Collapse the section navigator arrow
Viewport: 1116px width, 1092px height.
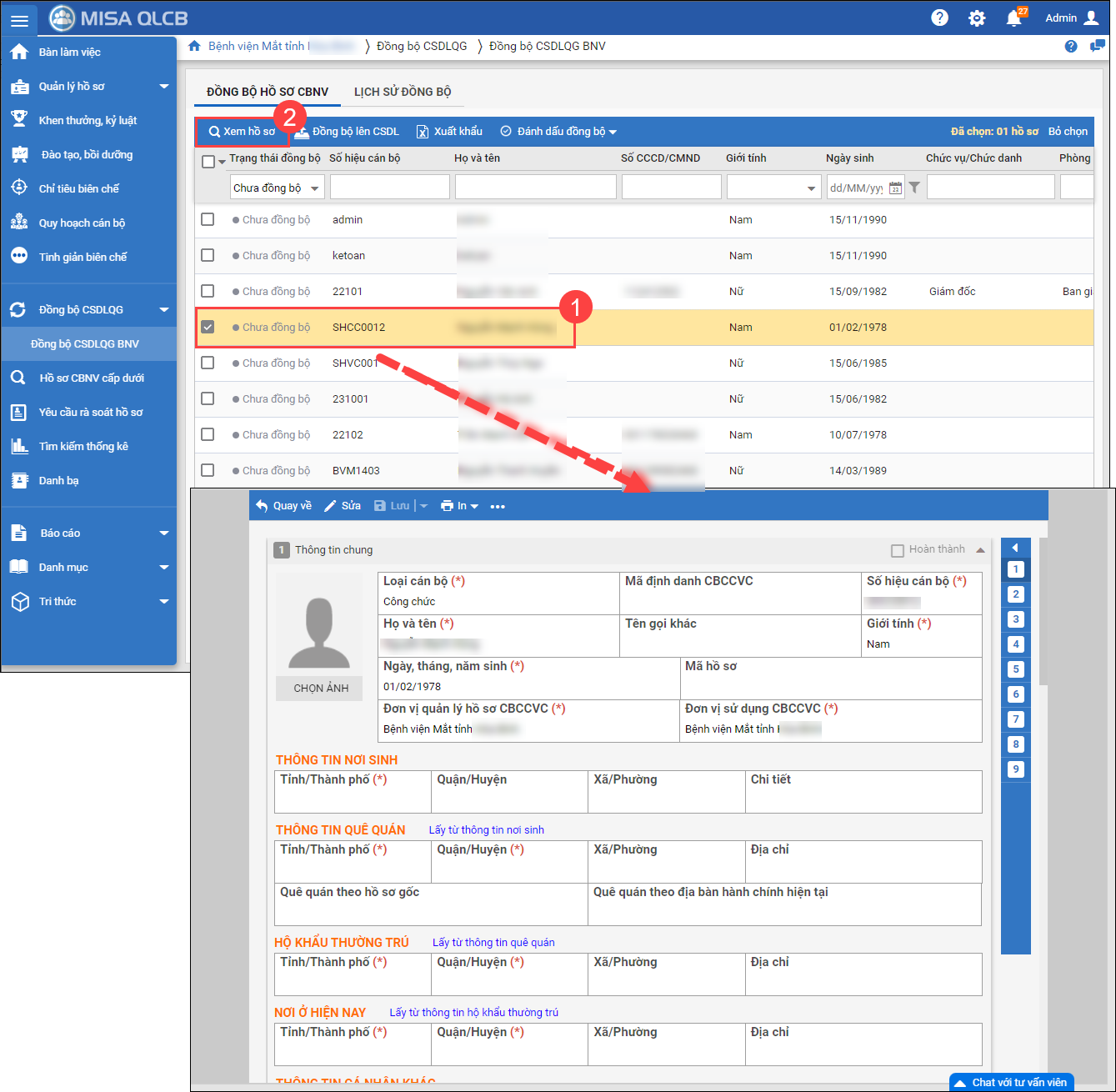(x=1015, y=548)
